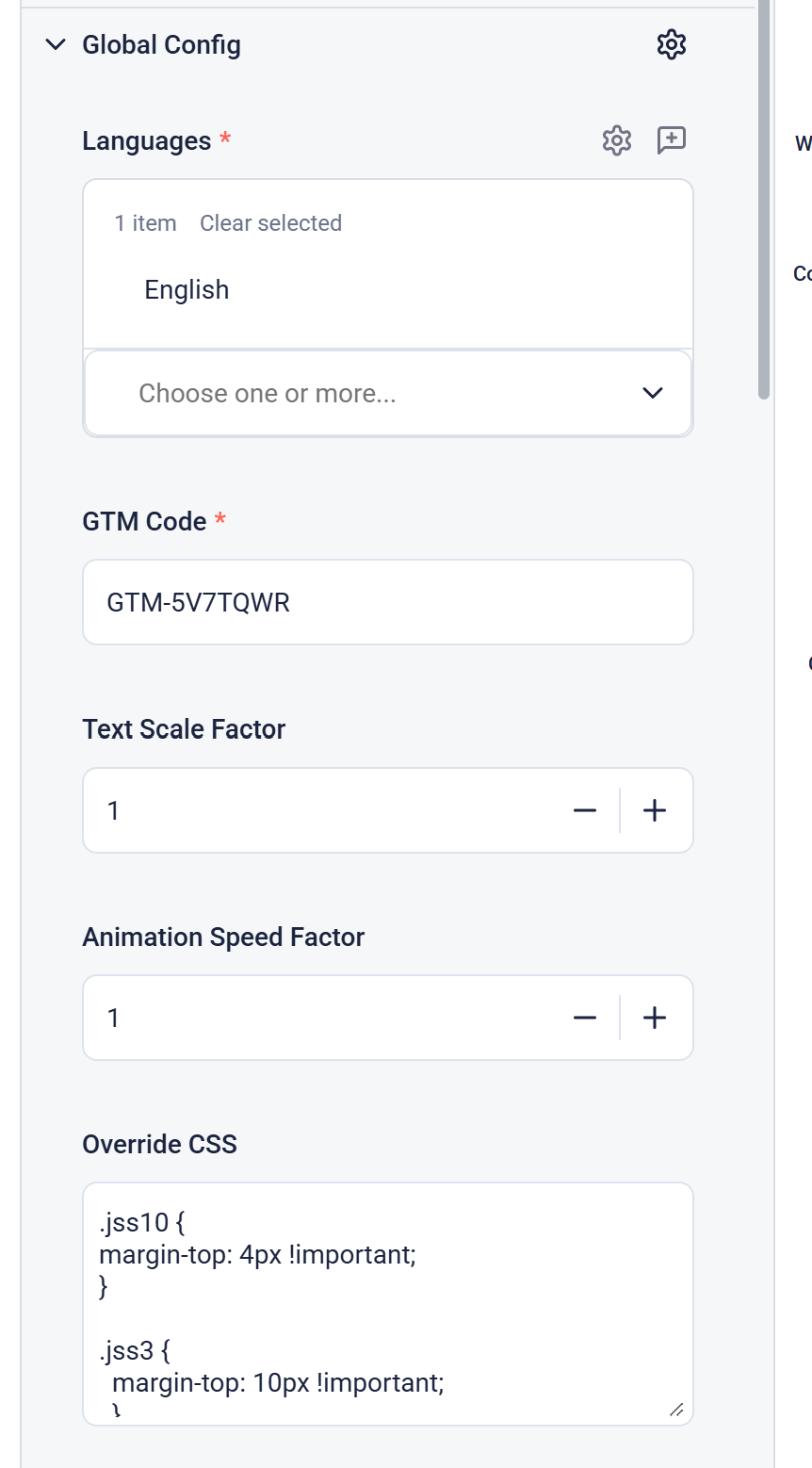Increase the Text Scale Factor with plus
The width and height of the screenshot is (812, 1468).
tap(655, 810)
